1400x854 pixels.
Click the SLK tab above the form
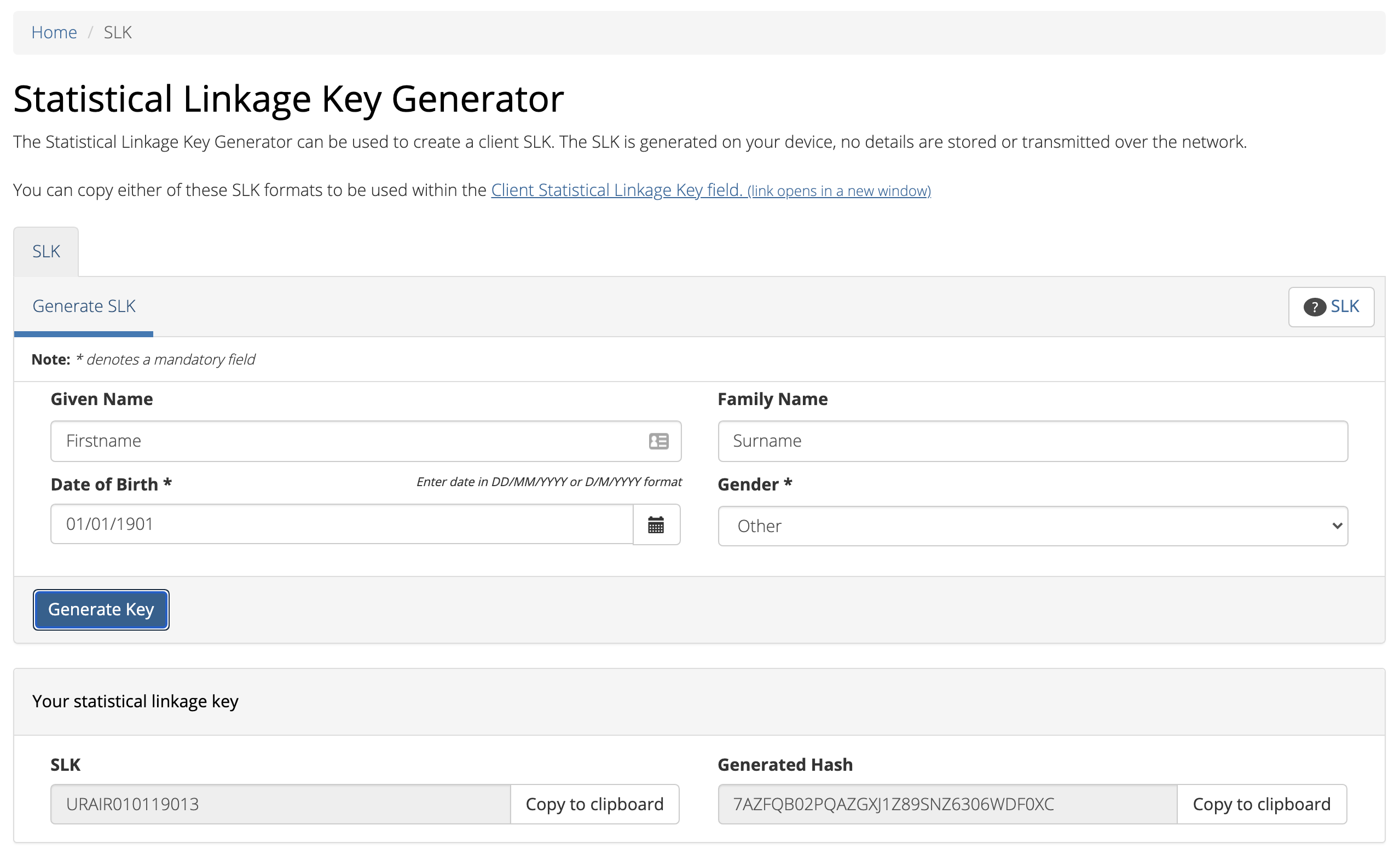tap(46, 251)
